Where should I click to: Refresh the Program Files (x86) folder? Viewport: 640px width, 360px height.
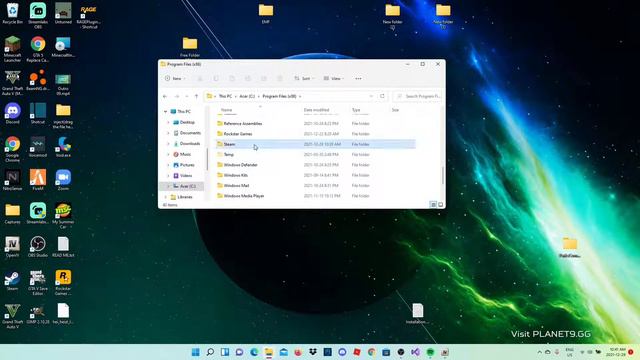pyautogui.click(x=382, y=96)
